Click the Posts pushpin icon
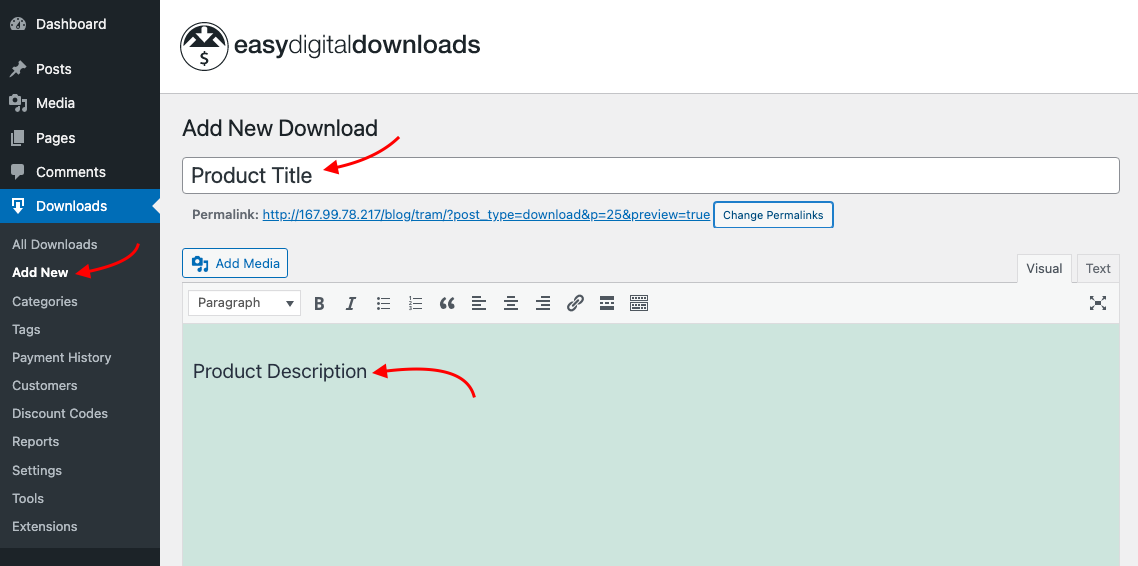Viewport: 1138px width, 566px height. pos(18,69)
